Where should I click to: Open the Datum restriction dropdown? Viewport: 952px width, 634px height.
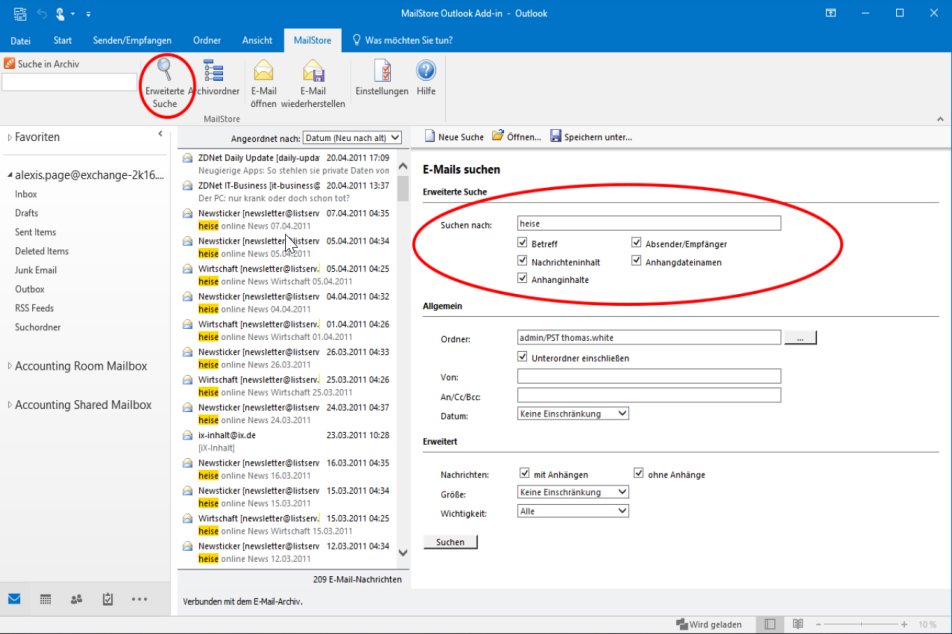tap(573, 414)
